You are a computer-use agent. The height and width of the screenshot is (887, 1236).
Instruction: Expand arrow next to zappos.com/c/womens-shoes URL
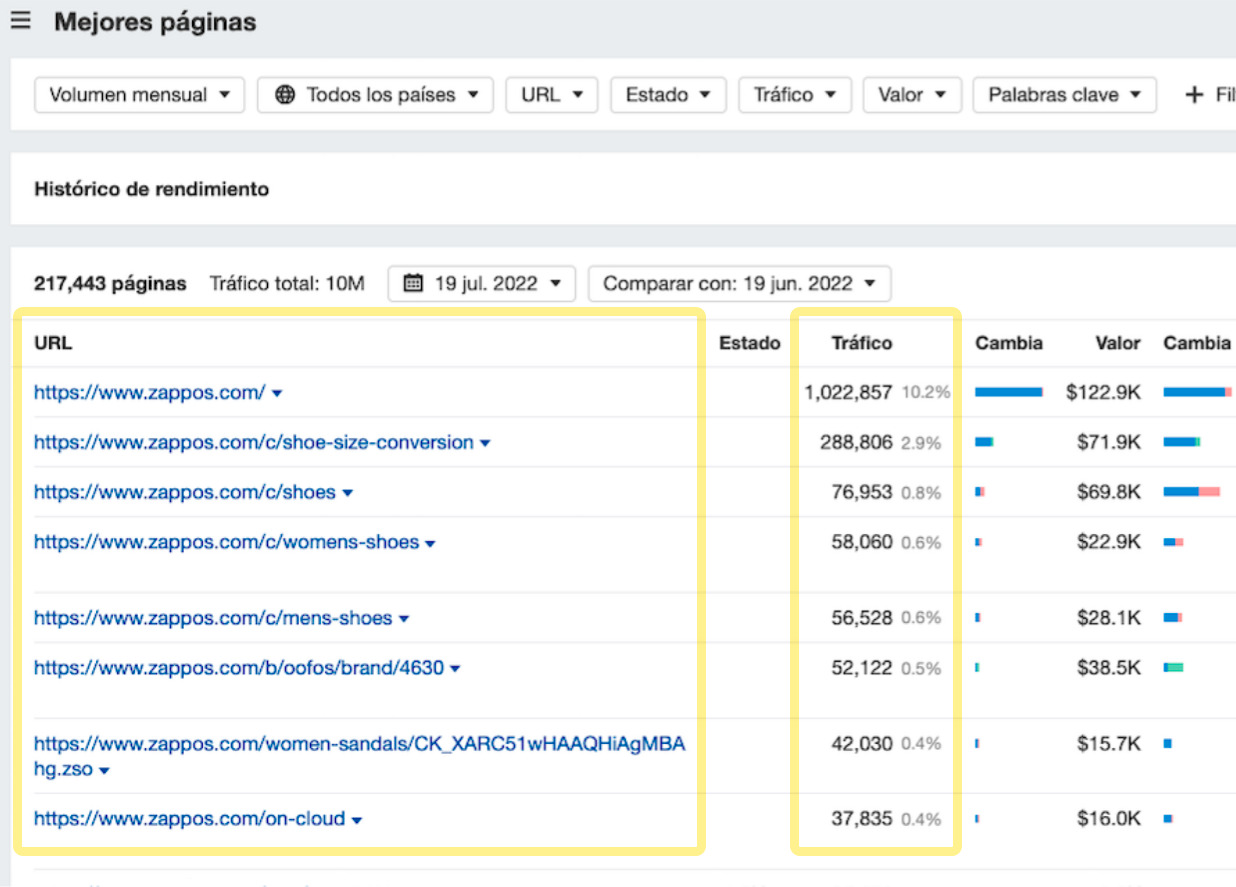pos(430,543)
